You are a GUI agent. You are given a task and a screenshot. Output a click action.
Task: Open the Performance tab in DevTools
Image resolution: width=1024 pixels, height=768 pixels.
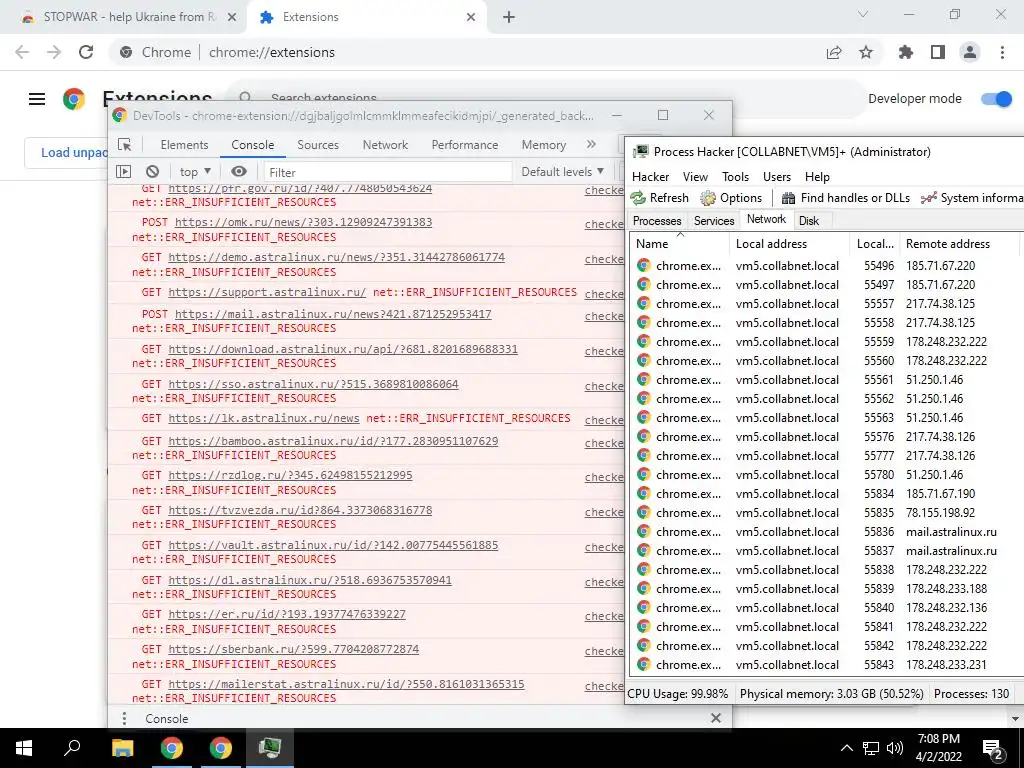[465, 145]
